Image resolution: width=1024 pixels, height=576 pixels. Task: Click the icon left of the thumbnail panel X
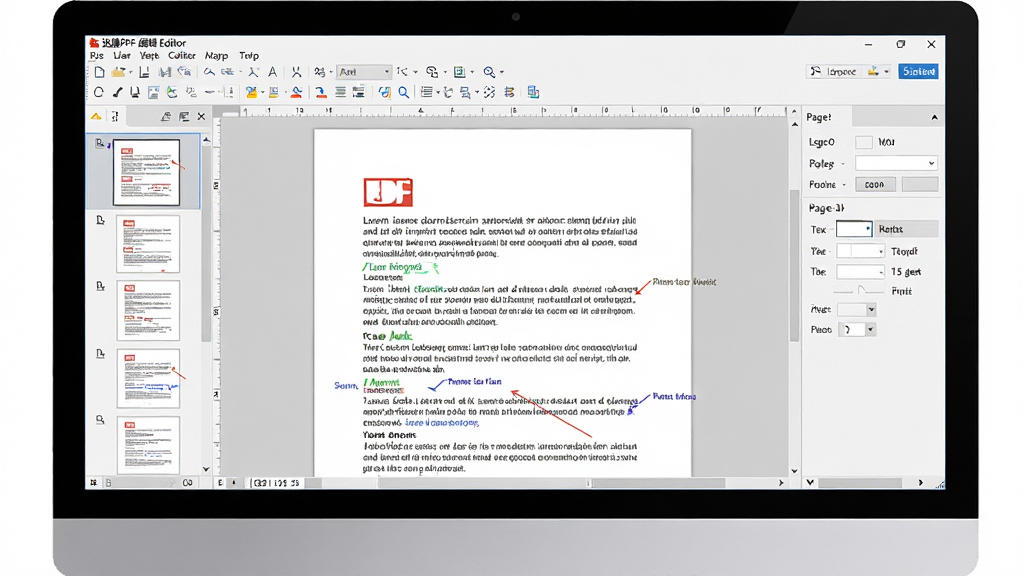(184, 116)
